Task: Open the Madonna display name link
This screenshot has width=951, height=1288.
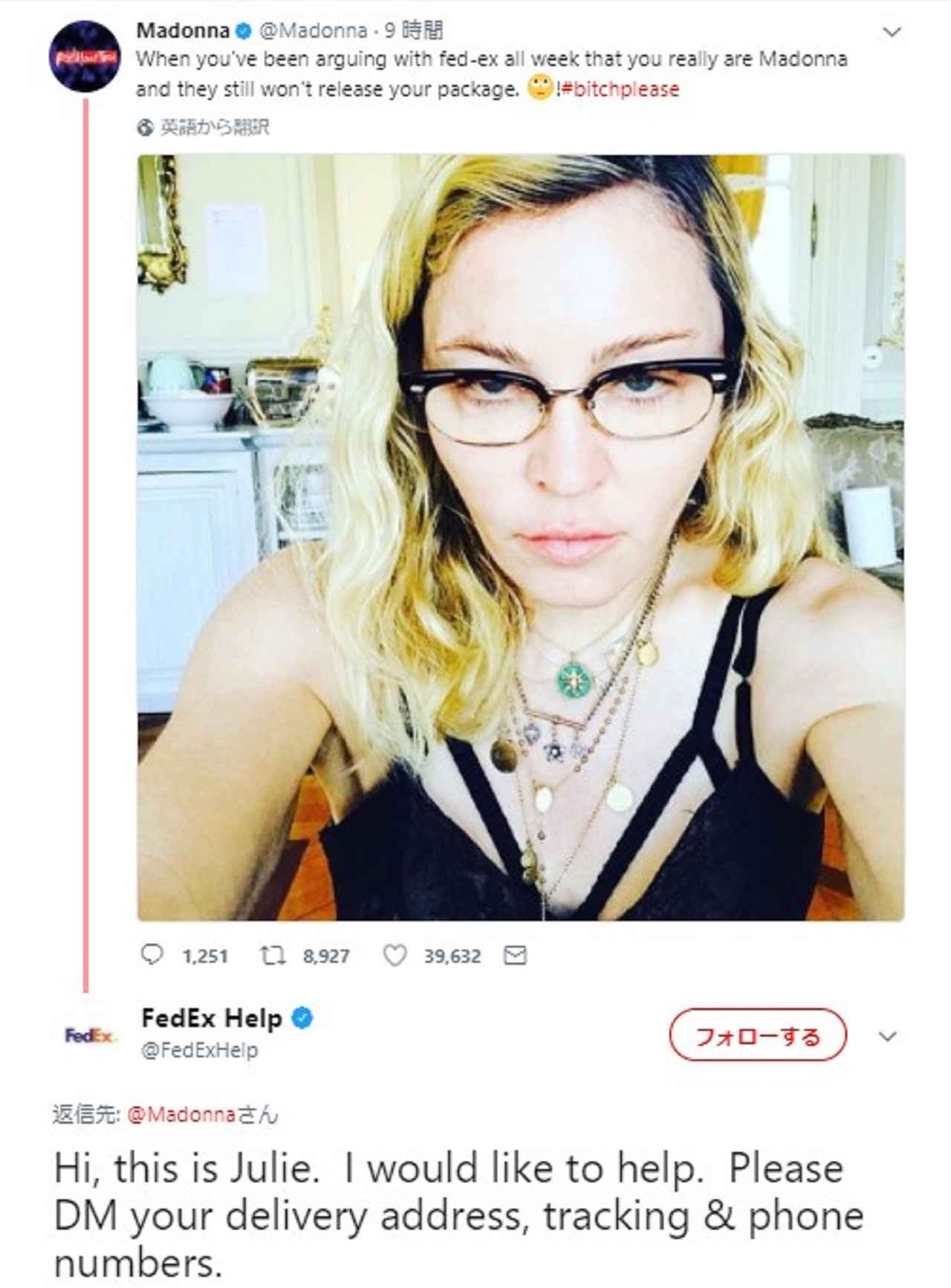Action: [183, 30]
